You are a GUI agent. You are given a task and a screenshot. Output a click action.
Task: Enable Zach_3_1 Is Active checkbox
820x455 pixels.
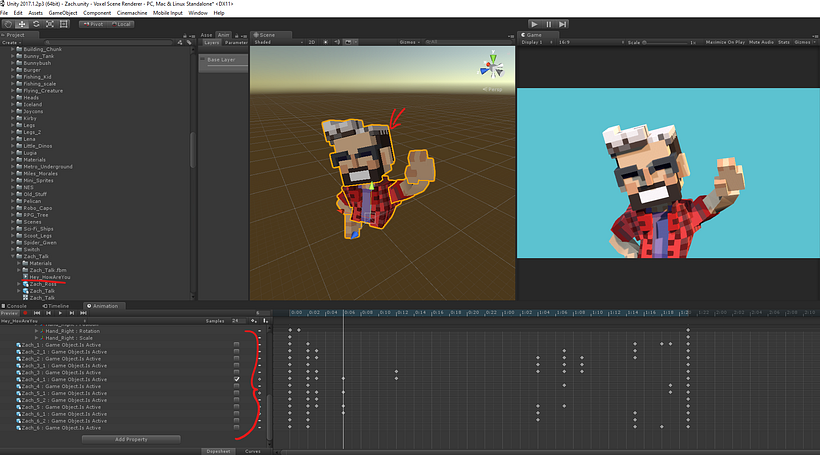pyautogui.click(x=236, y=366)
